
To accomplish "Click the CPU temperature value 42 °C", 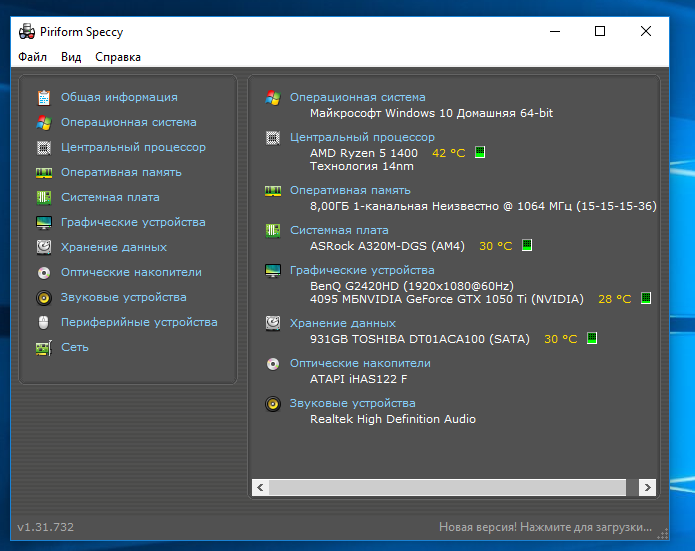I will 449,153.
